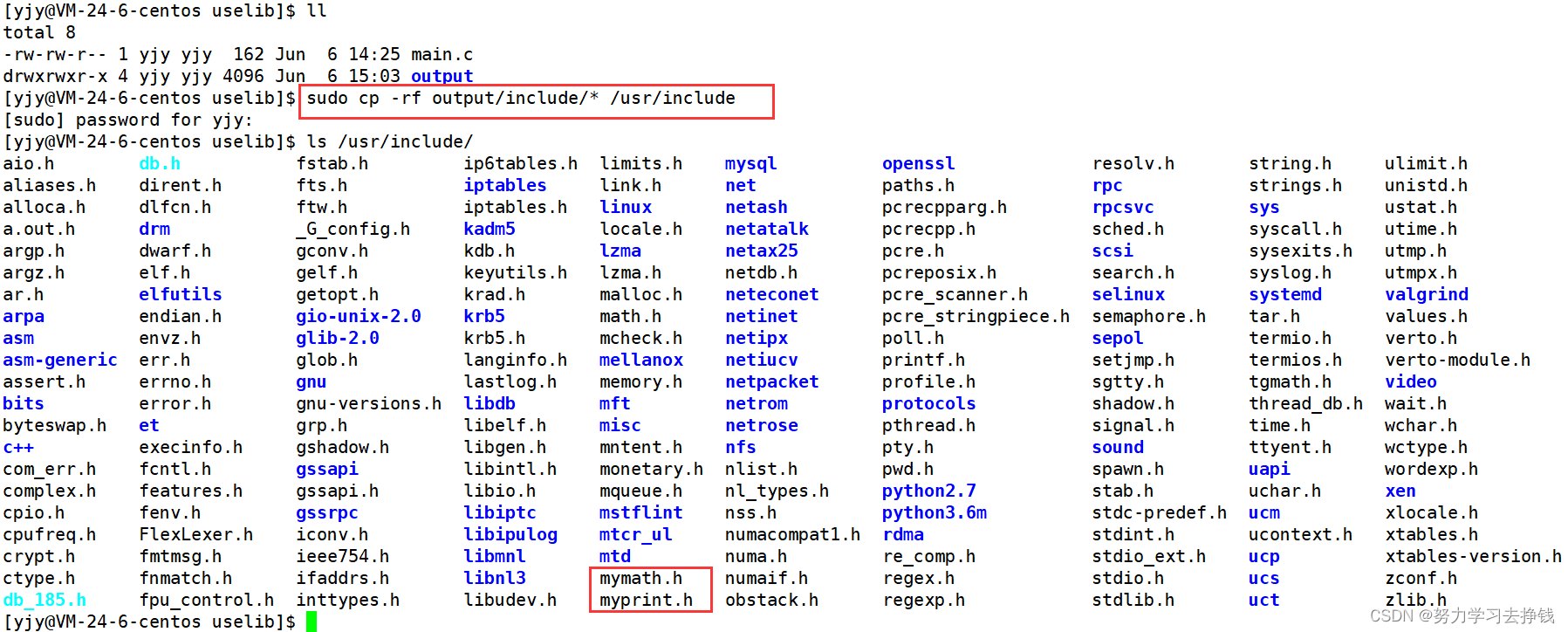Click the 'zlib.h' file name

click(x=1415, y=601)
